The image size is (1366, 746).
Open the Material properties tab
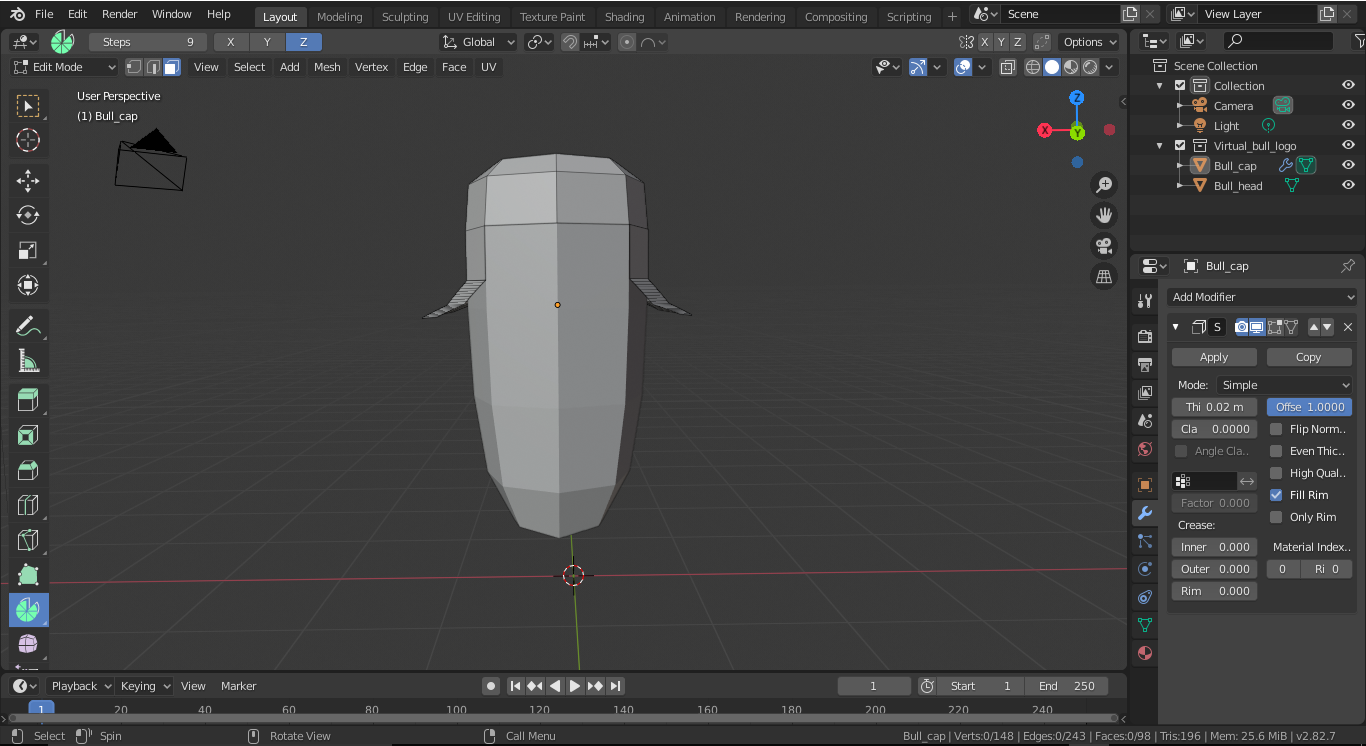click(1145, 653)
